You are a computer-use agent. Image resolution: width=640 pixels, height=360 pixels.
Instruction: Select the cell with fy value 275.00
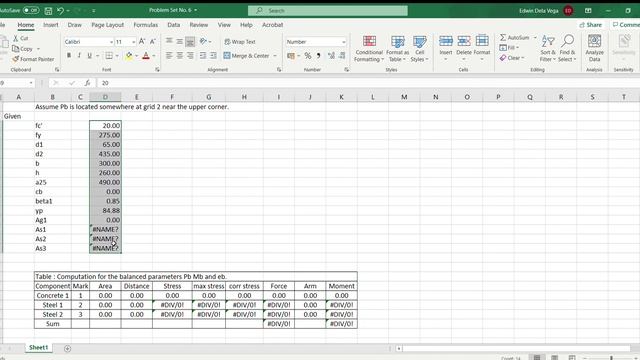pyautogui.click(x=105, y=135)
